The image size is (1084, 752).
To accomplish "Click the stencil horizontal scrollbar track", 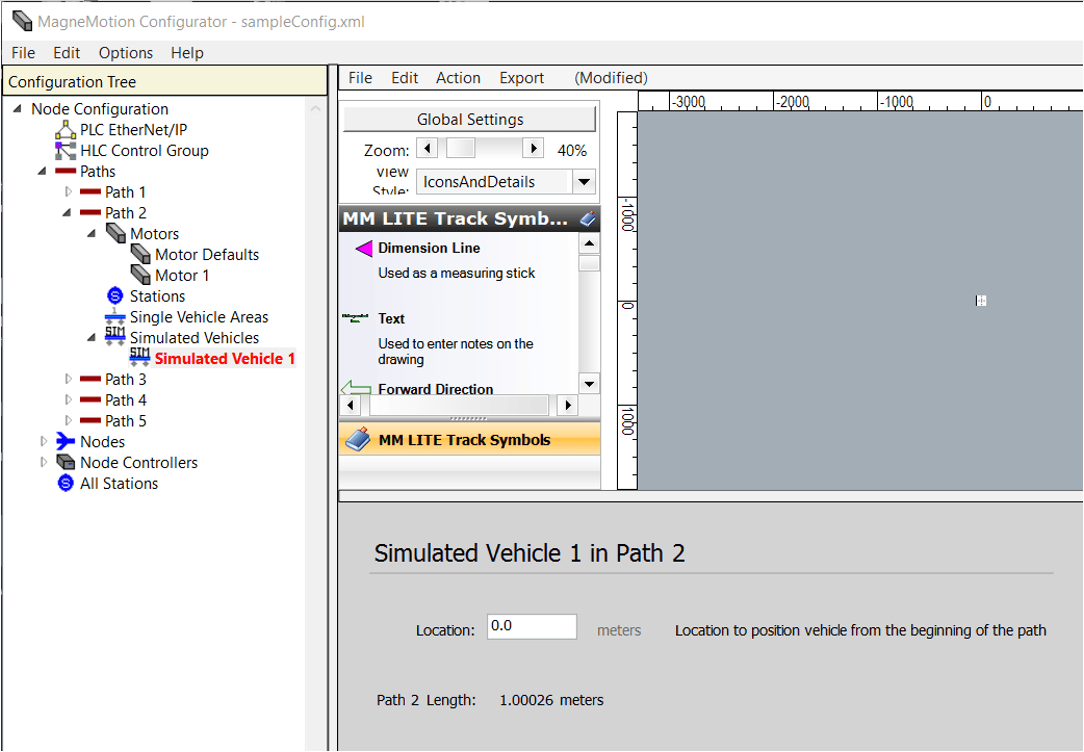I will coord(459,405).
